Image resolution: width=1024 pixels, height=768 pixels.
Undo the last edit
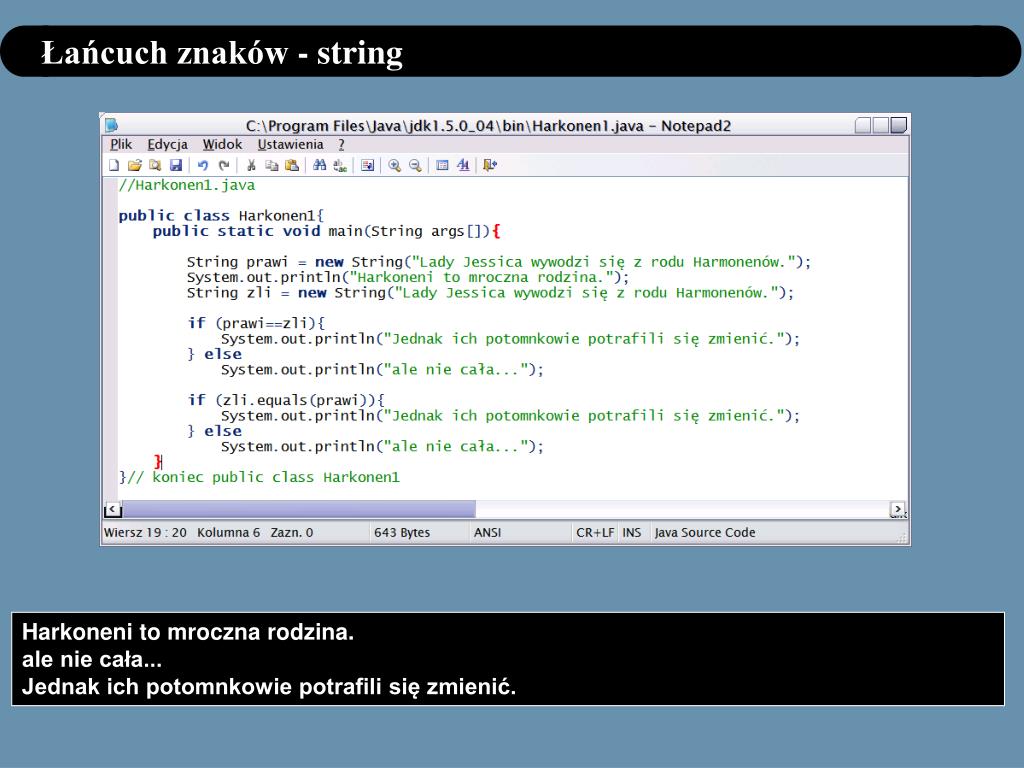click(203, 165)
